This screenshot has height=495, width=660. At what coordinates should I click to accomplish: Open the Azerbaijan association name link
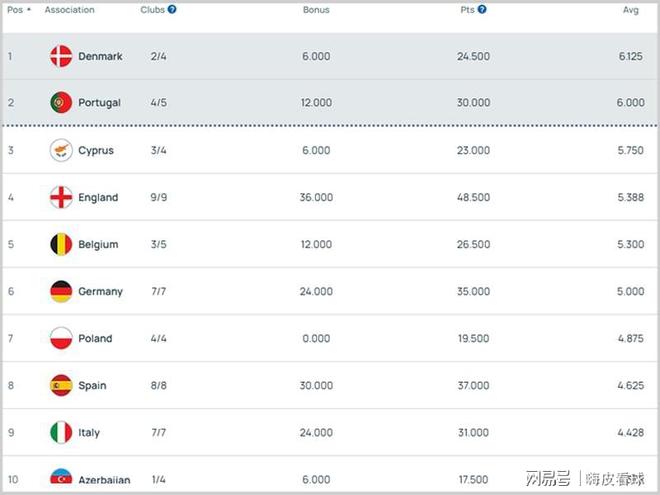click(104, 480)
